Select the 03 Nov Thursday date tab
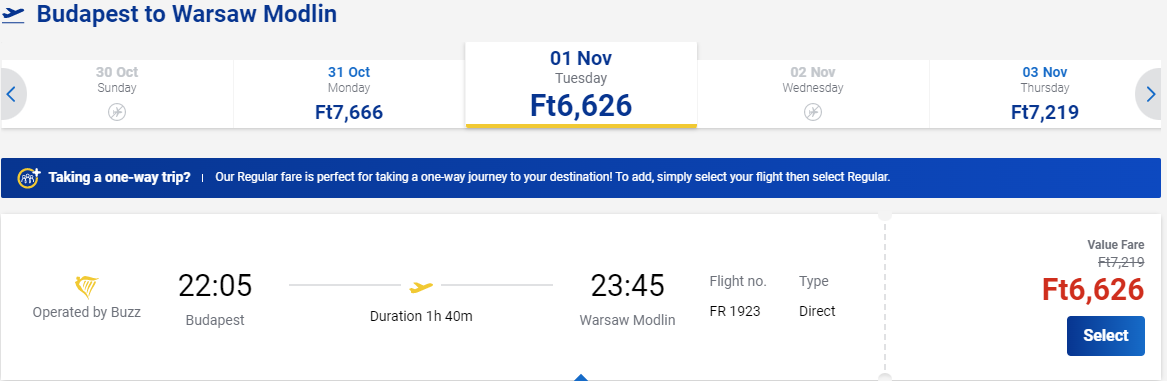Image resolution: width=1167 pixels, height=381 pixels. tap(1045, 94)
